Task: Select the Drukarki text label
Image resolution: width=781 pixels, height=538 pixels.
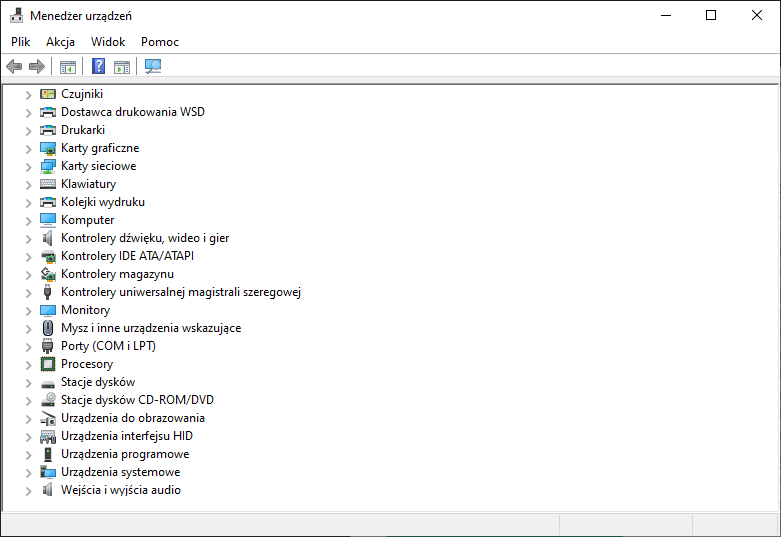Action: pyautogui.click(x=83, y=130)
